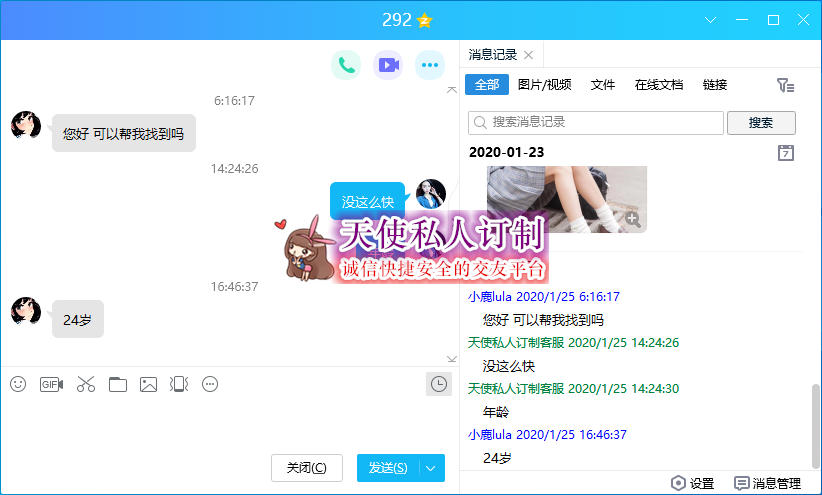Click the scissors screenshot tool

point(85,384)
